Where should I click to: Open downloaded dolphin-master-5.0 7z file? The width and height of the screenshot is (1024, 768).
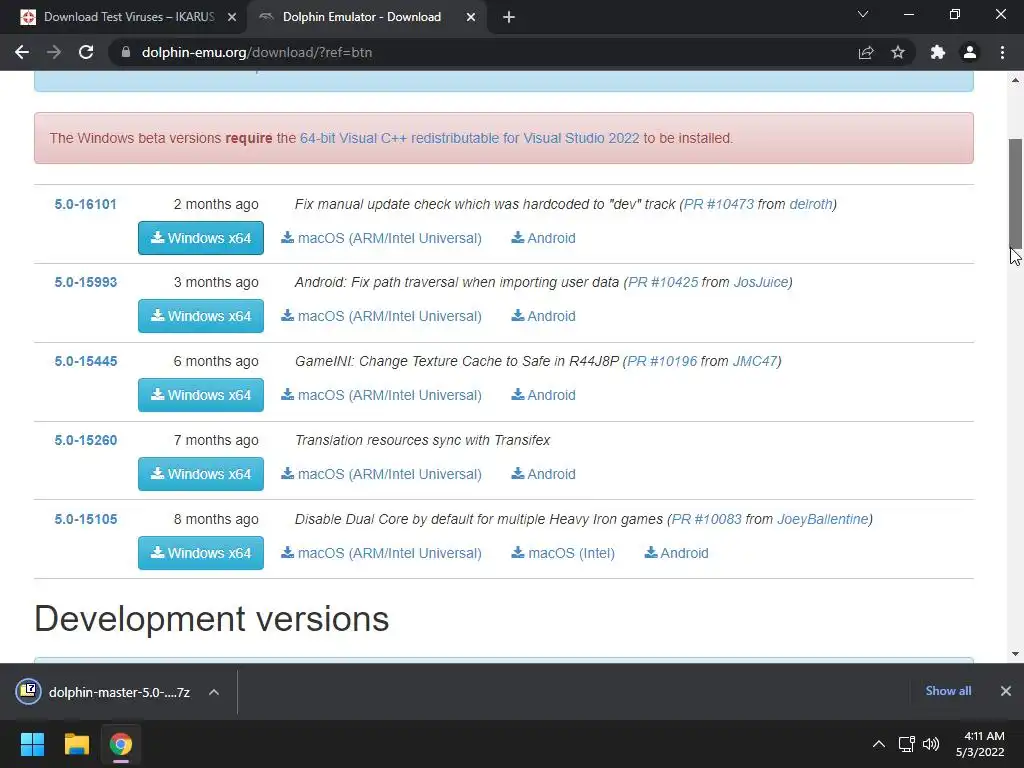pos(104,692)
